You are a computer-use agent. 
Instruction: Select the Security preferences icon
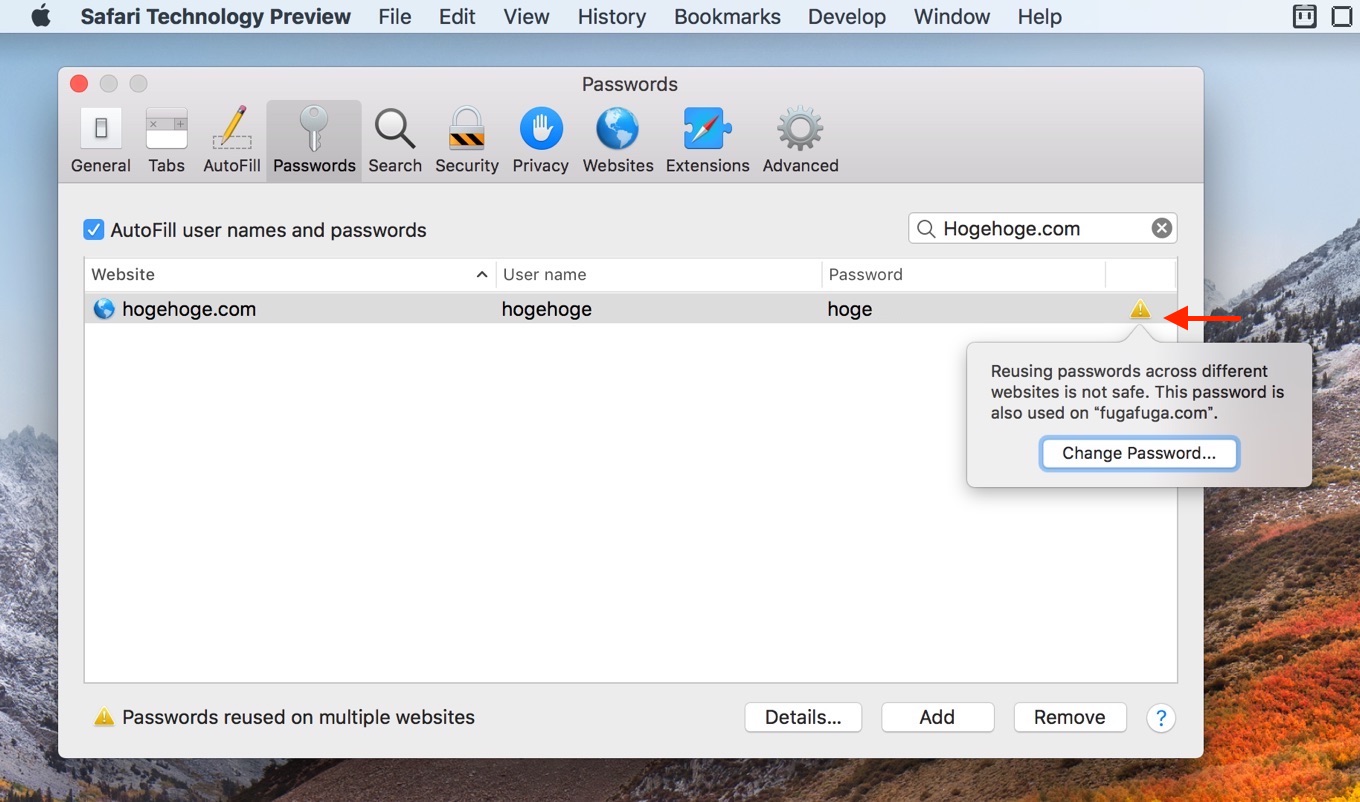466,140
